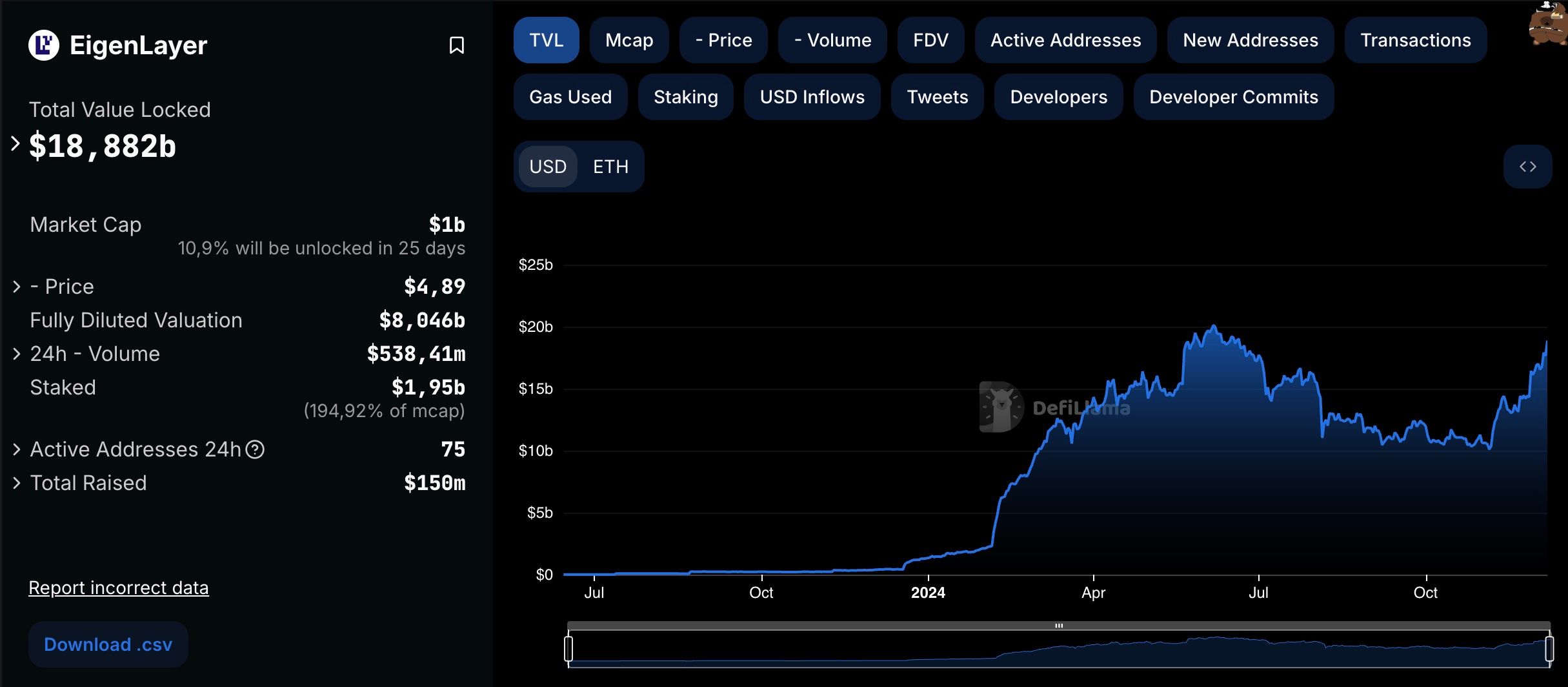Click the 24h Volume value $538,41m
This screenshot has width=1568, height=687.
coord(416,354)
